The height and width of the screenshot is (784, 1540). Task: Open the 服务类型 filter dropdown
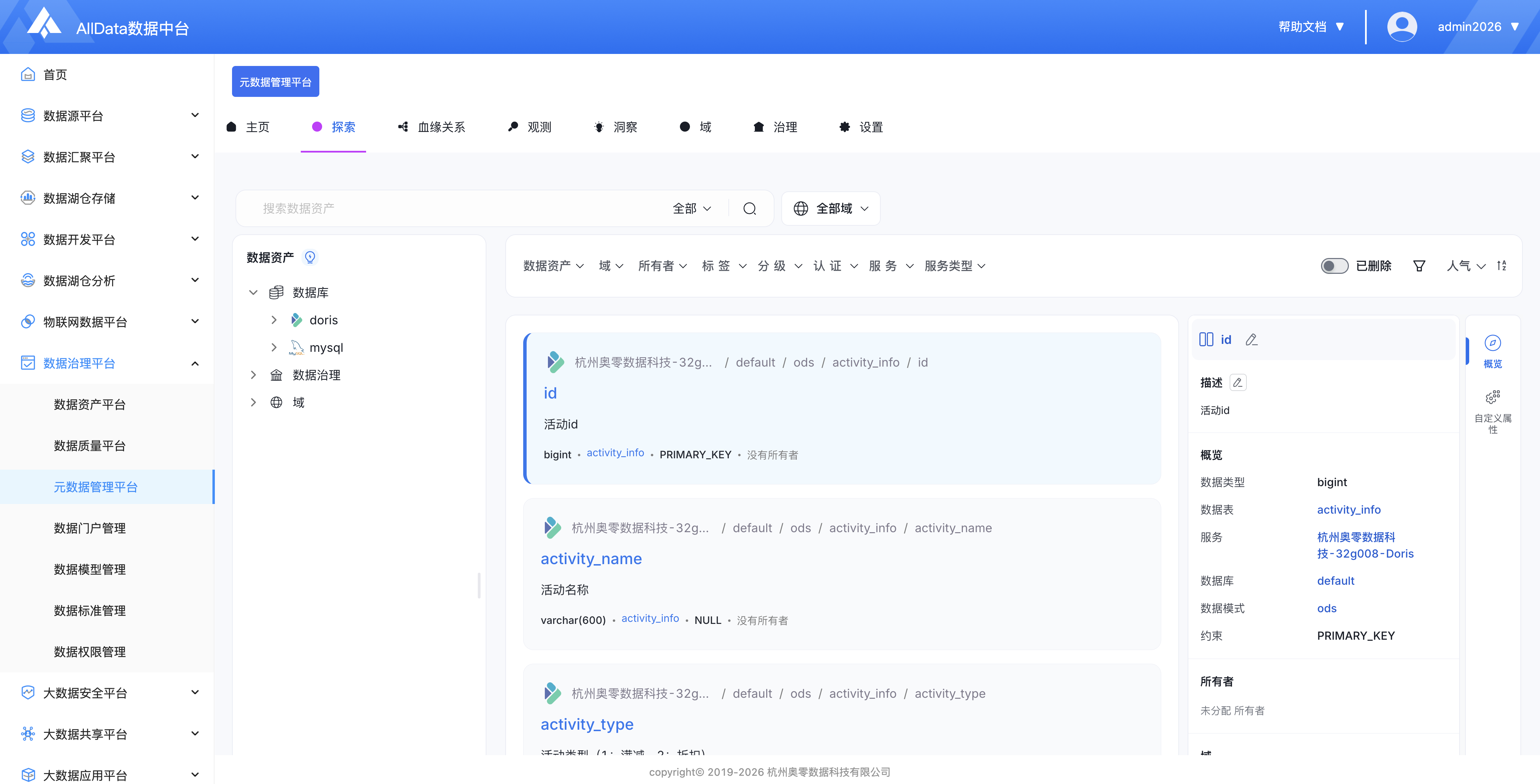click(x=954, y=266)
